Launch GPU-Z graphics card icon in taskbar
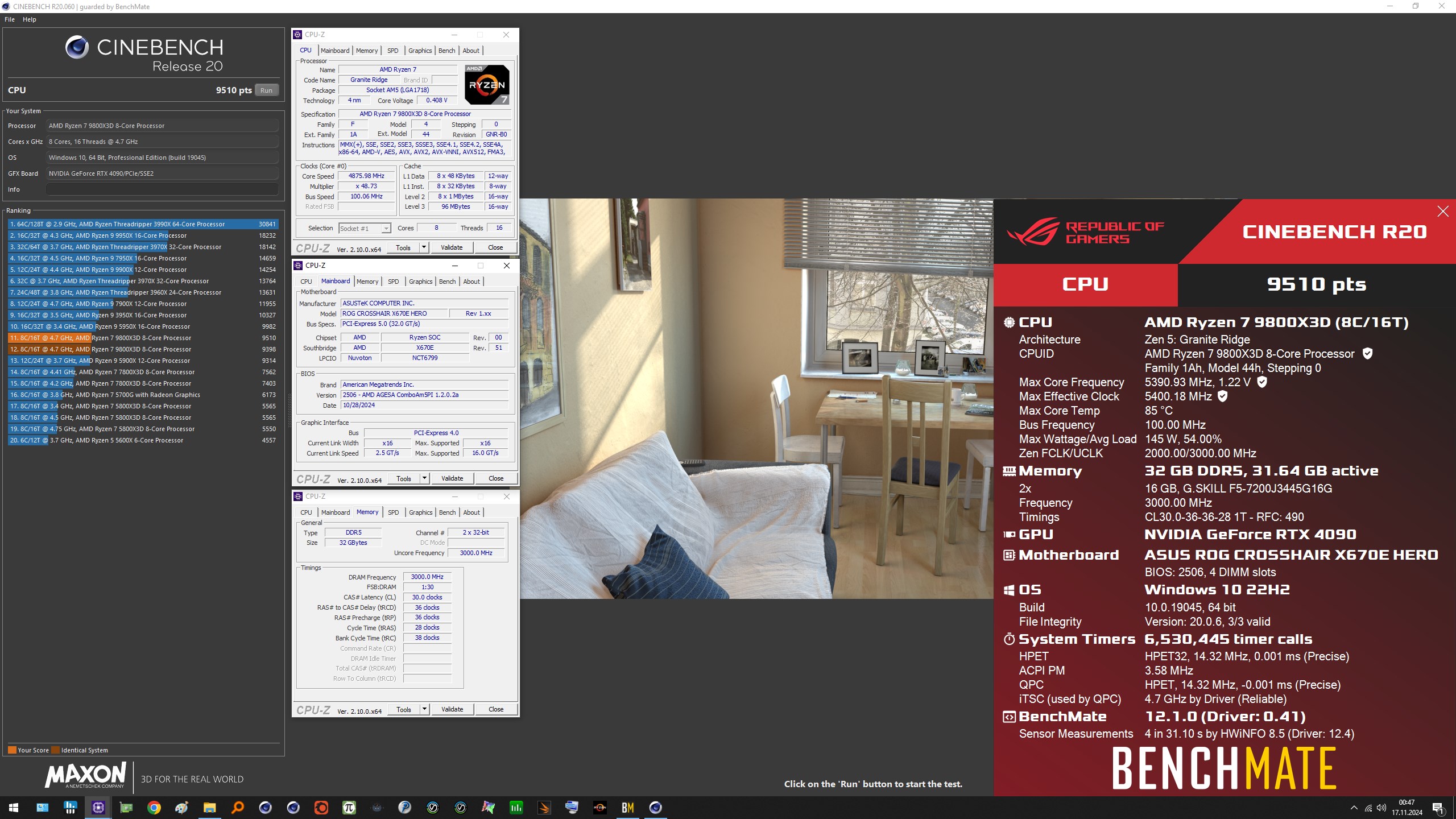 pos(126,808)
